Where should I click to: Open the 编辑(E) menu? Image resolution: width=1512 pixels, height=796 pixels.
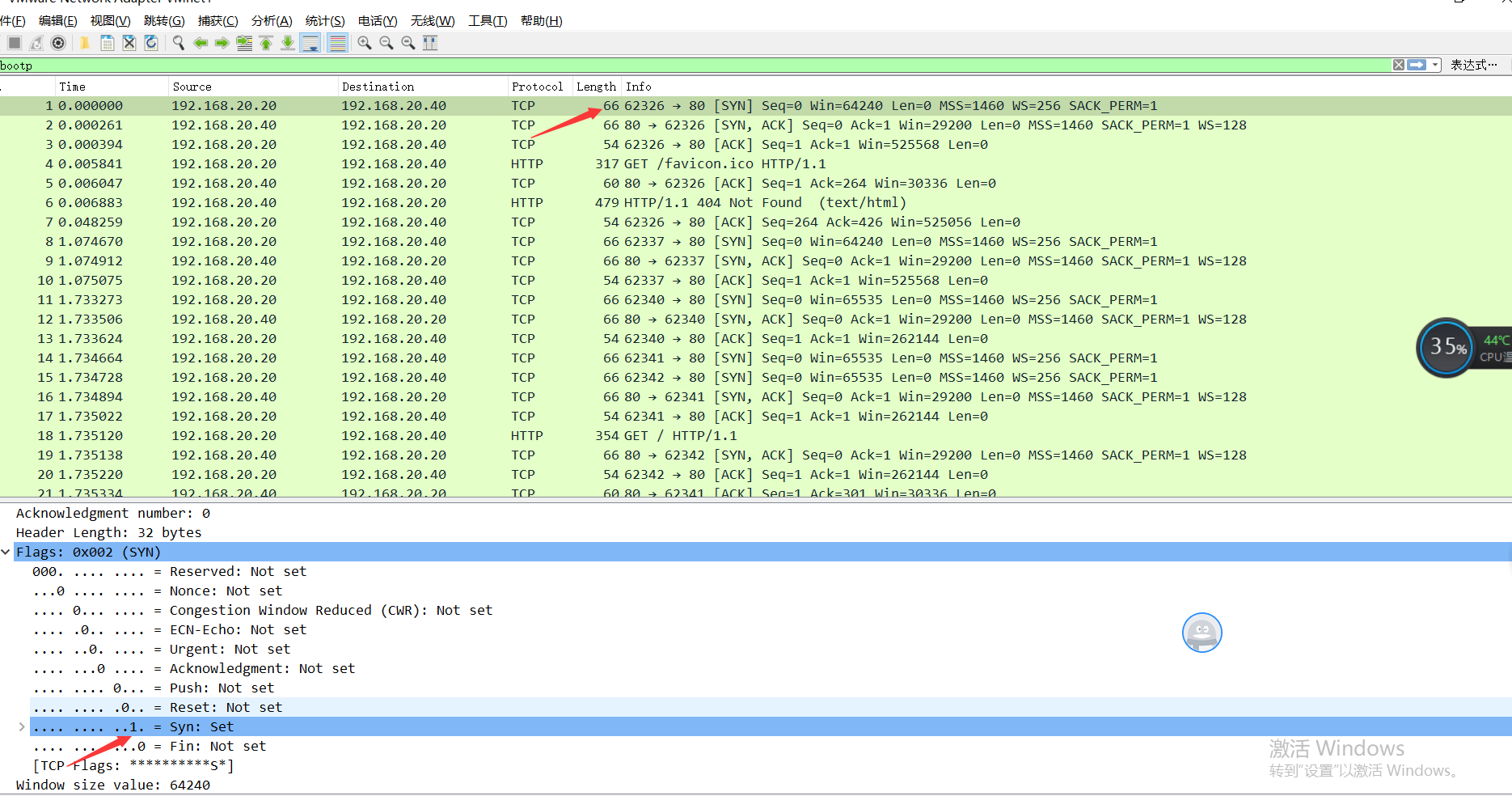[x=58, y=21]
